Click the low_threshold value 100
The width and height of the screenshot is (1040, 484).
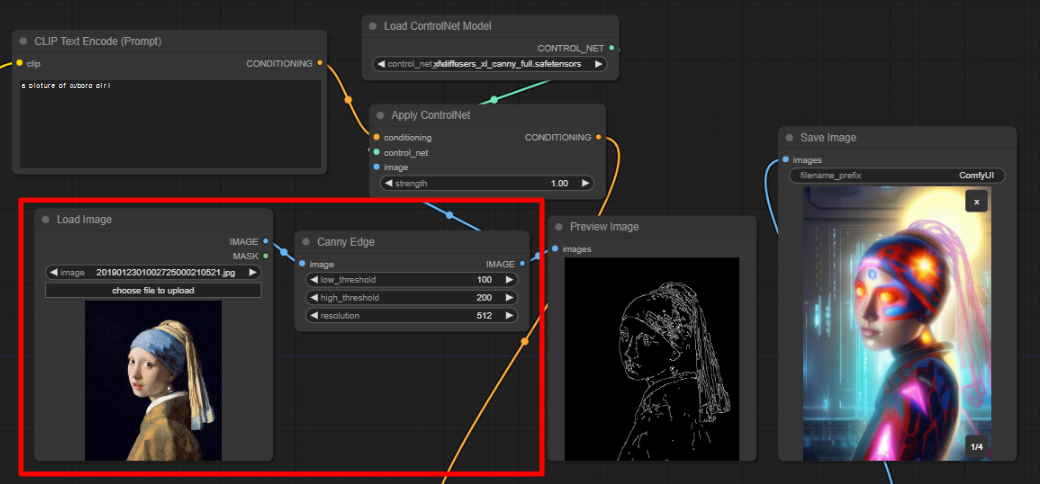pos(484,280)
